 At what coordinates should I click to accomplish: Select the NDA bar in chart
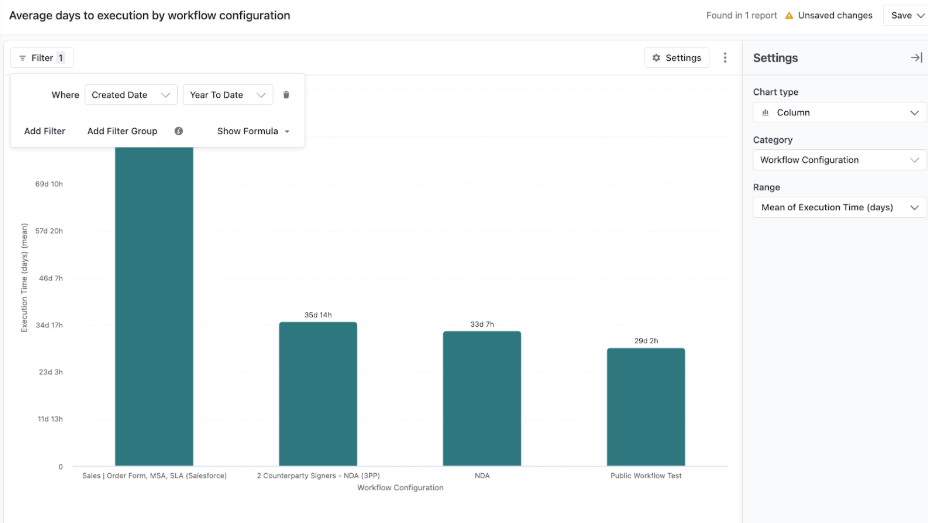click(x=482, y=398)
